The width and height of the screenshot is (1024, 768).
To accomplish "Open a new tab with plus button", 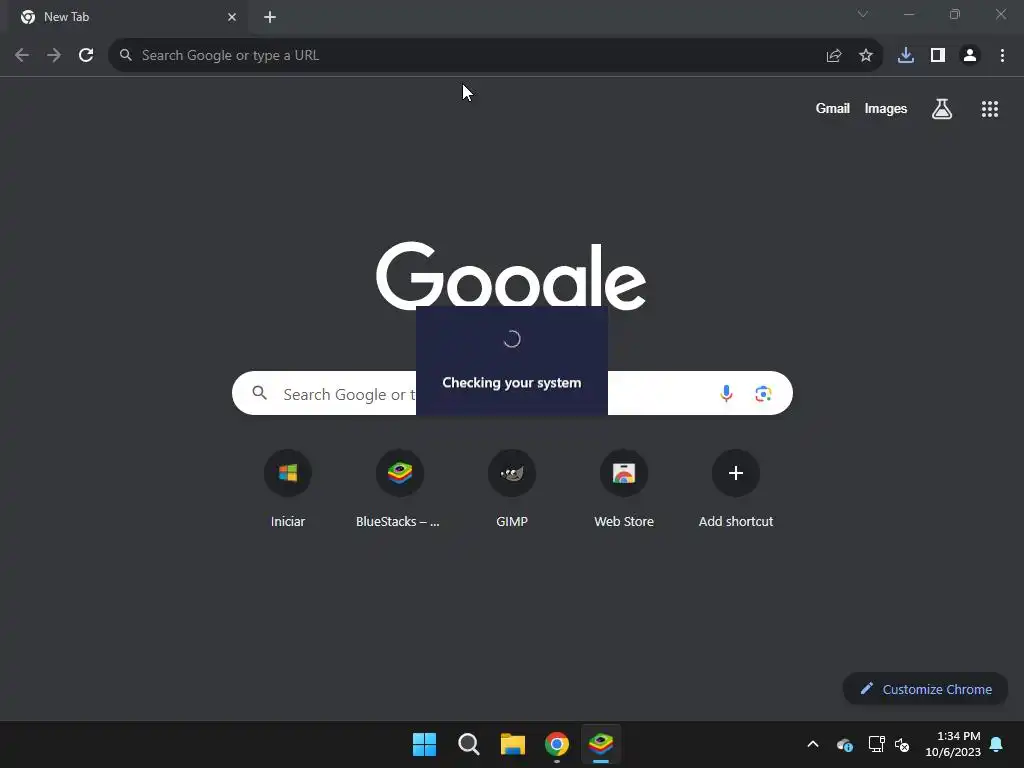I will pos(270,17).
